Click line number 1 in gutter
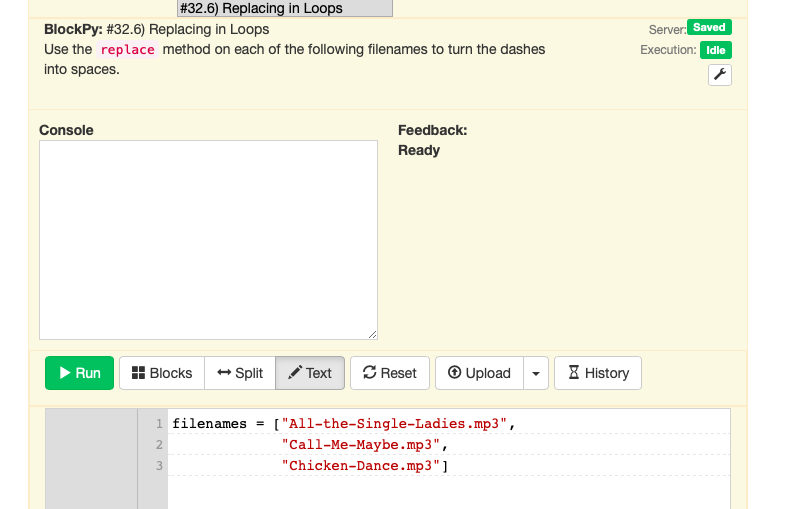This screenshot has height=509, width=804. 159,424
